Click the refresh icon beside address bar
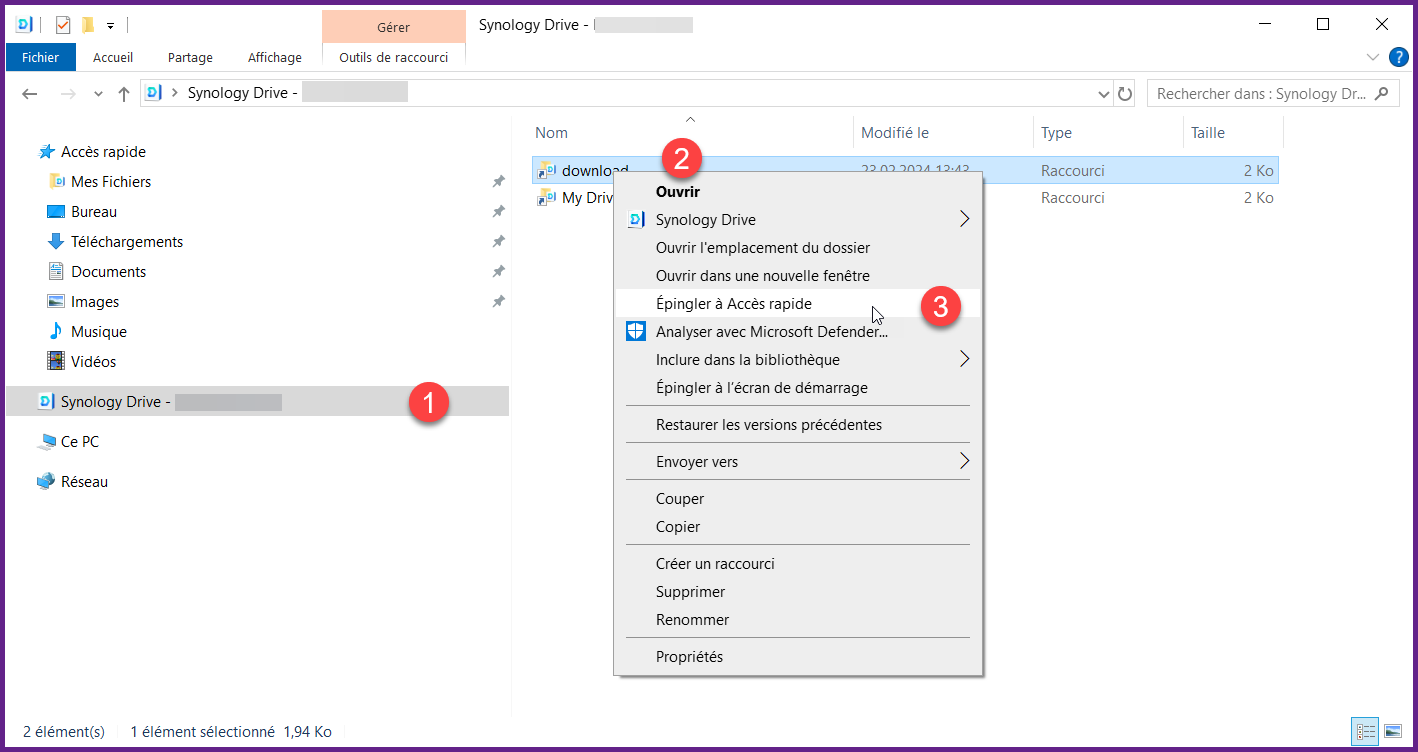1418x752 pixels. [x=1125, y=94]
